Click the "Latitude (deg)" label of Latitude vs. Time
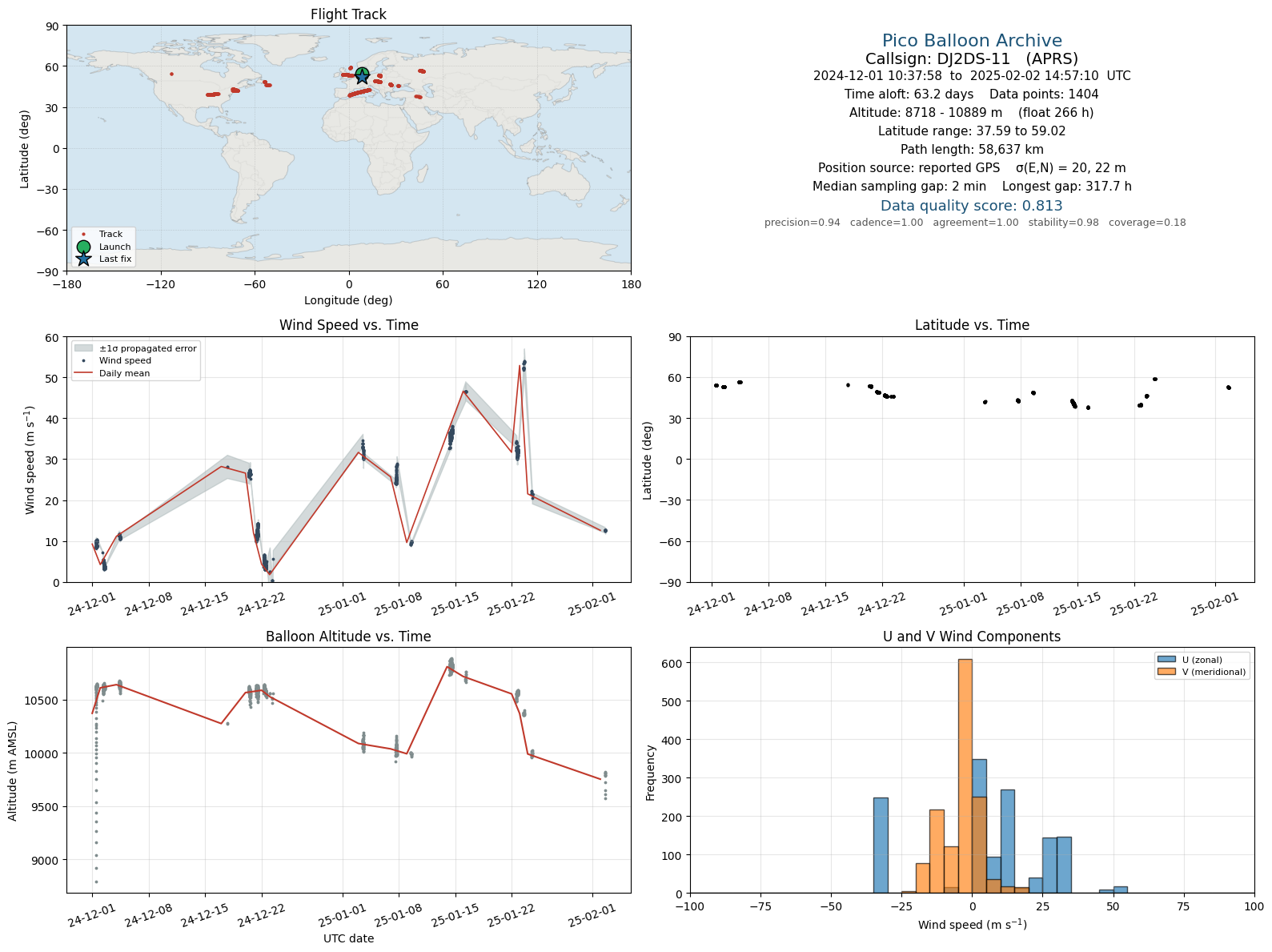Image resolution: width=1272 pixels, height=952 pixels. pos(648,460)
